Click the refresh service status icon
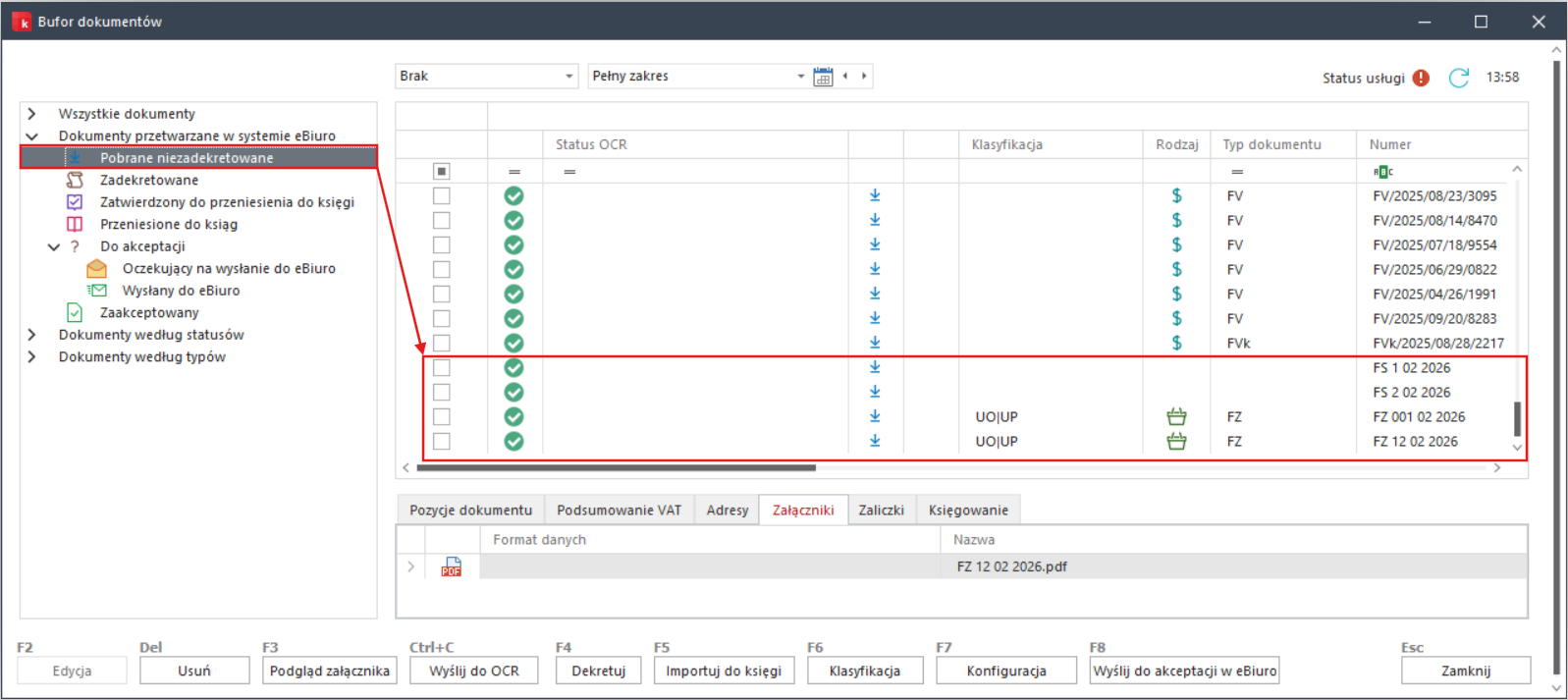Viewport: 1568px width, 700px height. [1458, 78]
